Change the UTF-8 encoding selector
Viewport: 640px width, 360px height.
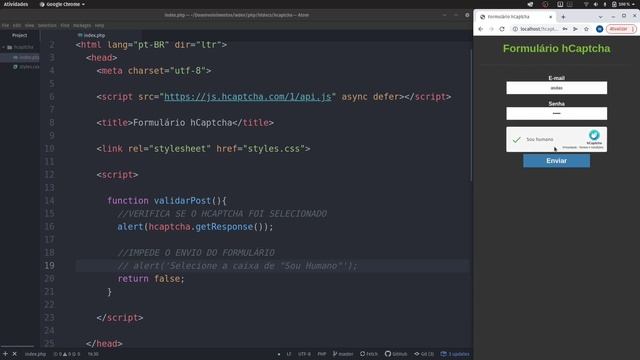[x=304, y=354]
